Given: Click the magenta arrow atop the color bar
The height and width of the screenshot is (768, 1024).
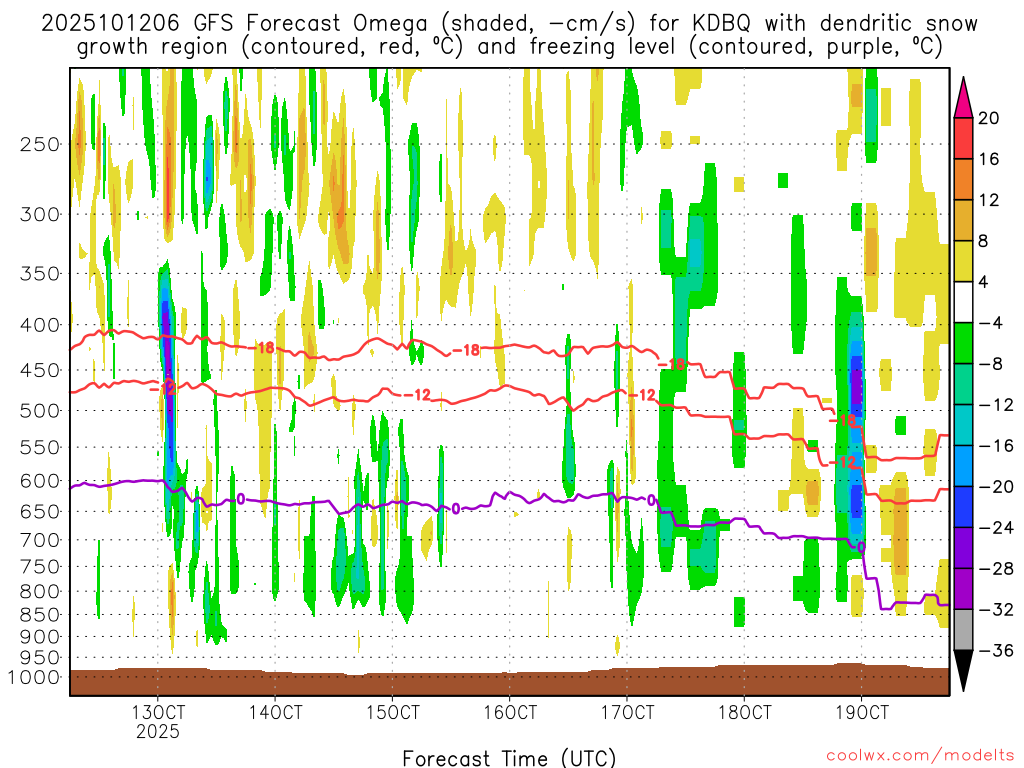Looking at the screenshot, I should (x=963, y=98).
